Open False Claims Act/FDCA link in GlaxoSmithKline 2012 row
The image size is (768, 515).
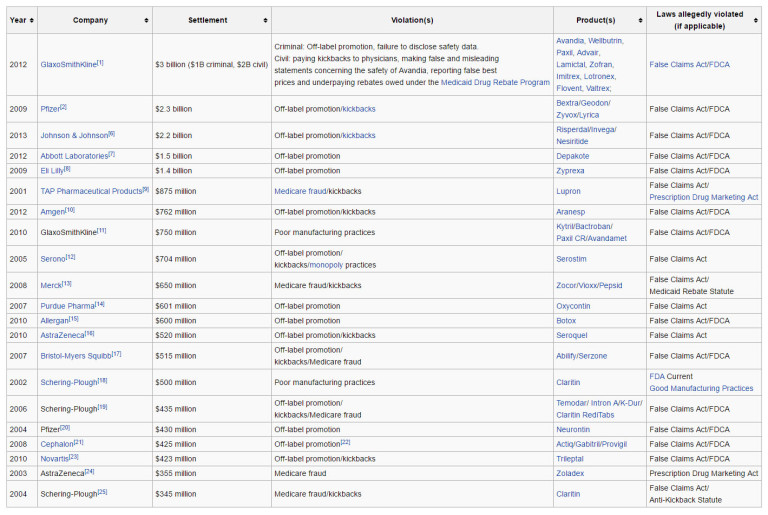click(x=690, y=65)
